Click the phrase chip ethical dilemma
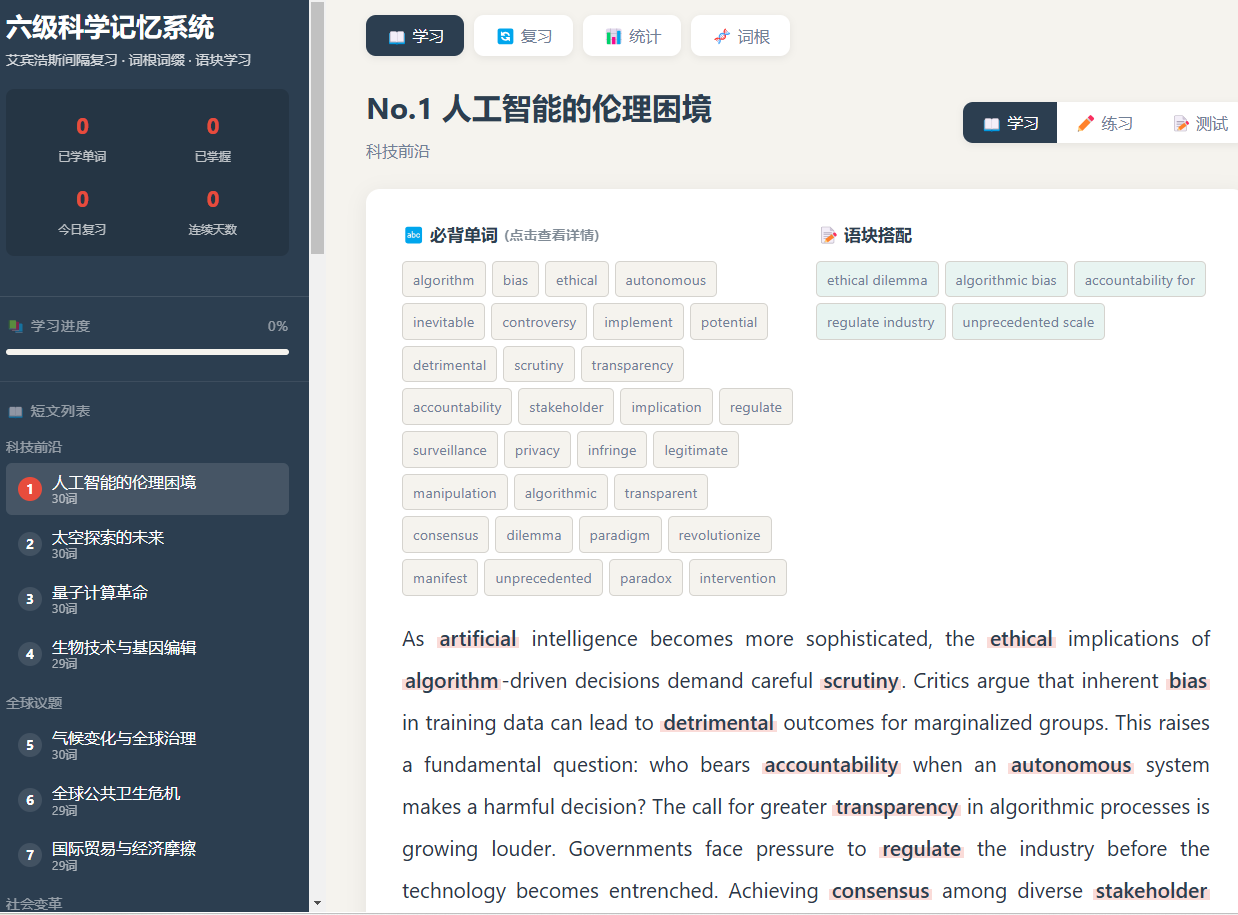The height and width of the screenshot is (915, 1238). (x=877, y=280)
